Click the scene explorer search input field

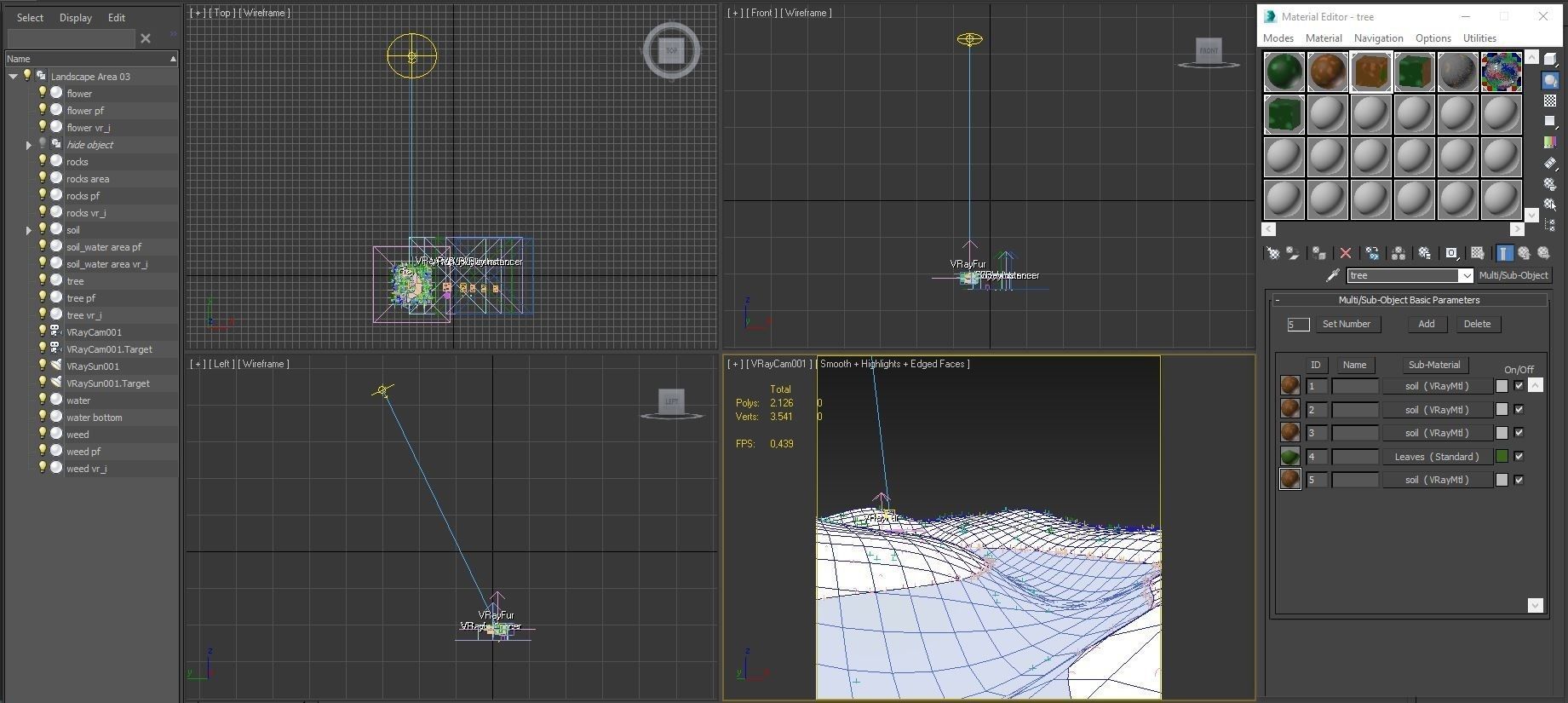click(71, 38)
